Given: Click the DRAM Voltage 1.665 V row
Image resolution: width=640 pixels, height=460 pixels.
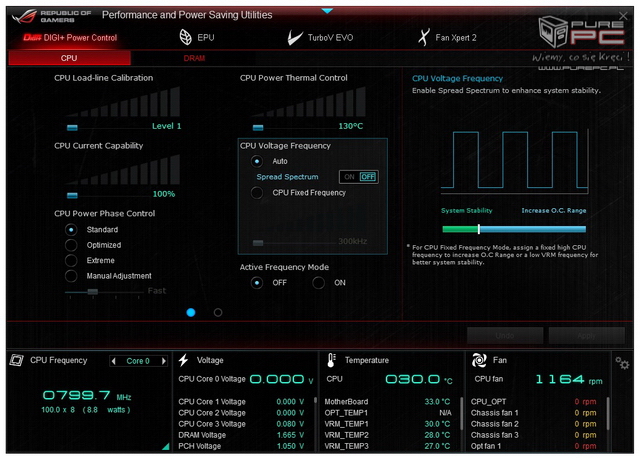Looking at the screenshot, I should (x=241, y=435).
